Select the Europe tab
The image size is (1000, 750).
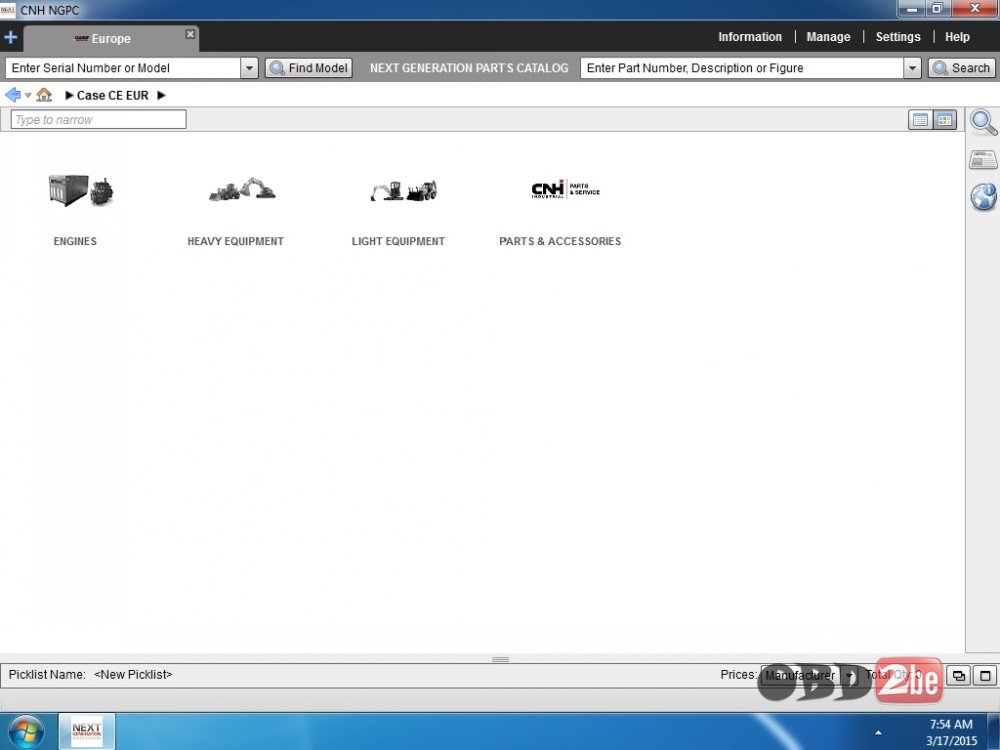[x=111, y=38]
